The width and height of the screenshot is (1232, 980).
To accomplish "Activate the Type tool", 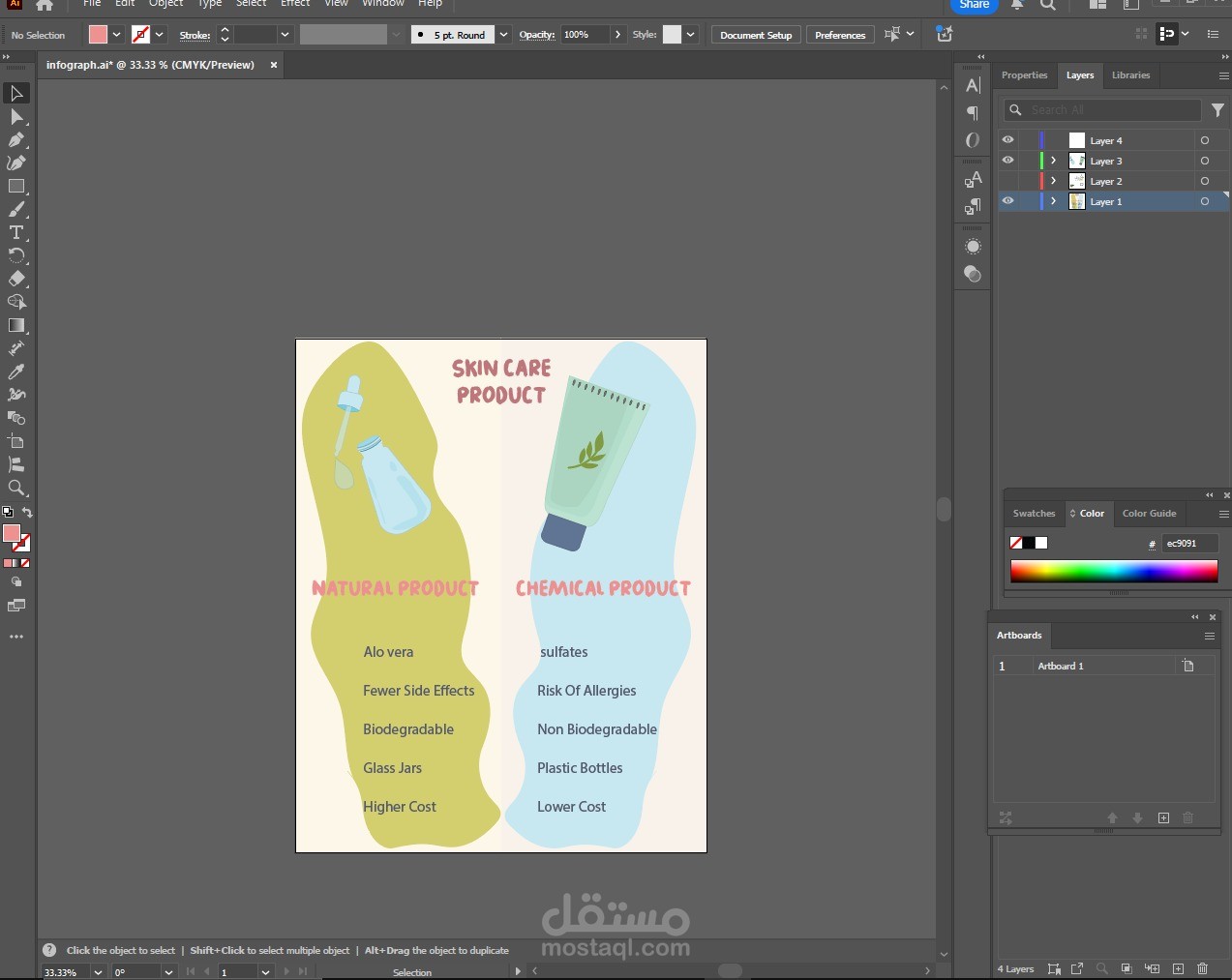I will [x=16, y=233].
